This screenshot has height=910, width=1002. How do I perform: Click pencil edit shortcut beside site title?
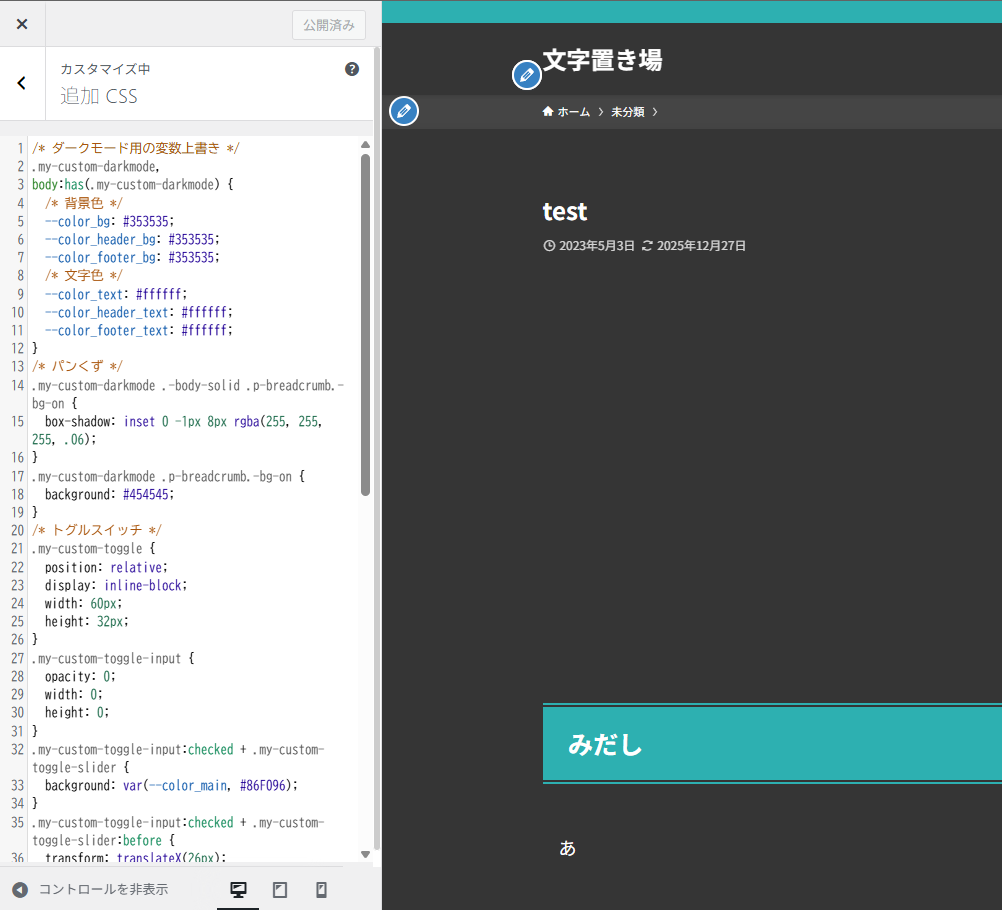pos(527,75)
